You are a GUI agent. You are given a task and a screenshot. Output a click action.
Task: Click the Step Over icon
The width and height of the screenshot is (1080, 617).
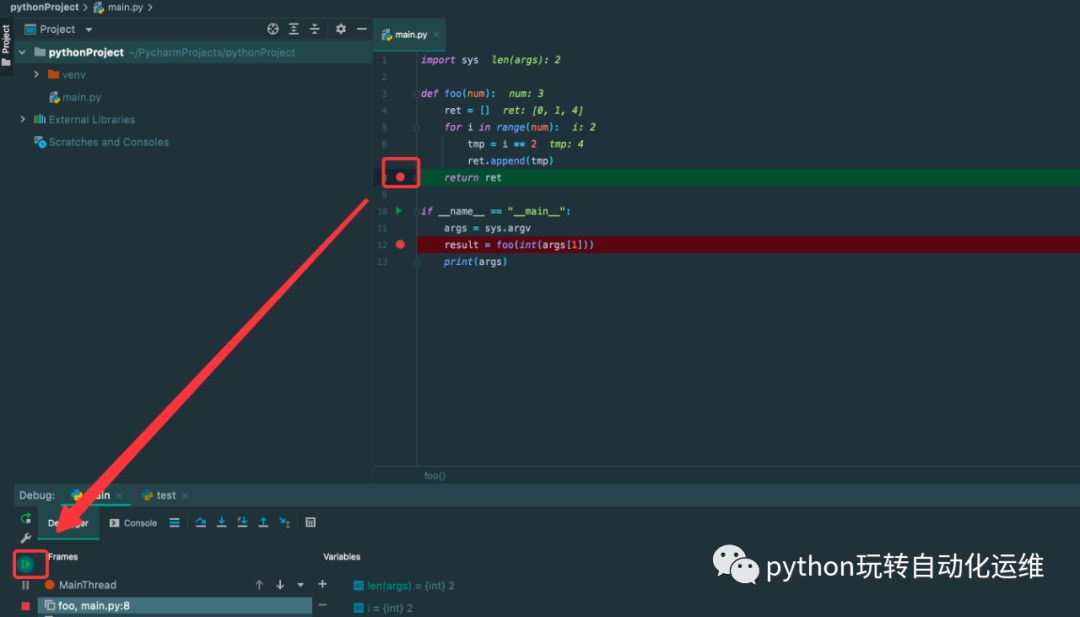[200, 523]
